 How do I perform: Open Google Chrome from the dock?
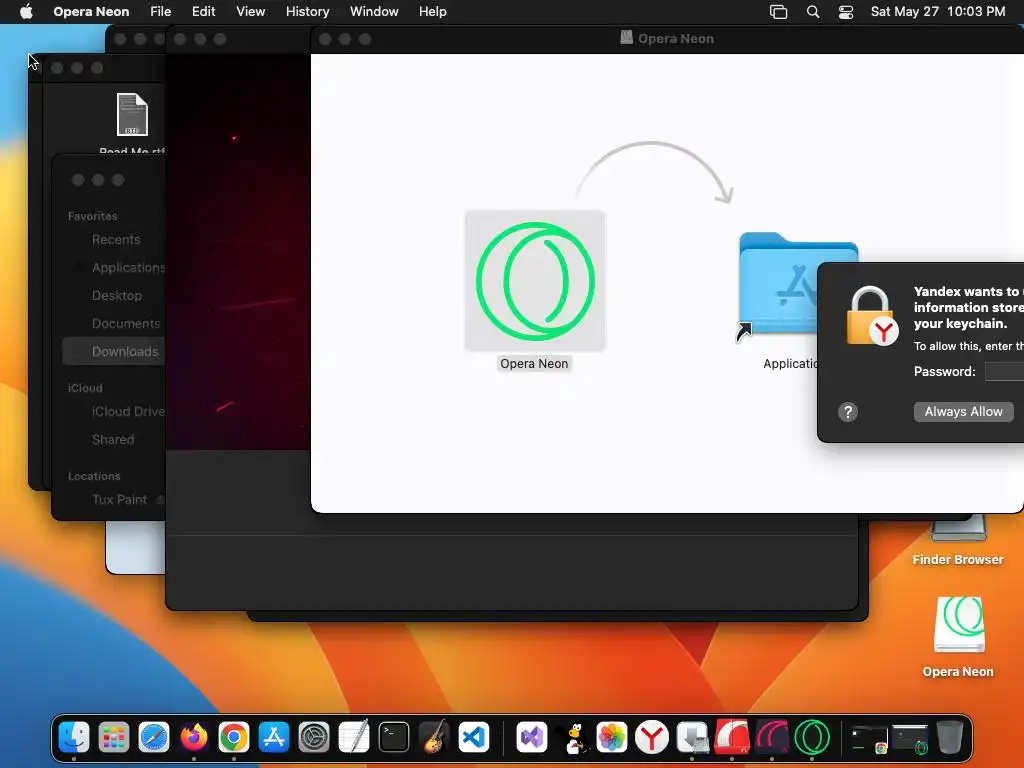[x=234, y=737]
